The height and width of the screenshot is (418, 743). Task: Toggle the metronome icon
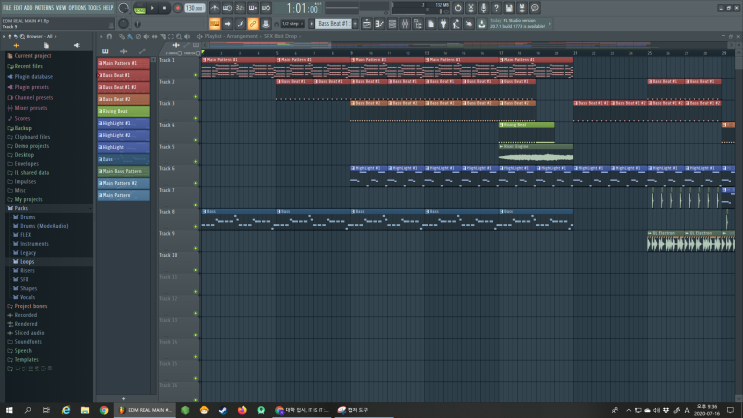click(215, 8)
